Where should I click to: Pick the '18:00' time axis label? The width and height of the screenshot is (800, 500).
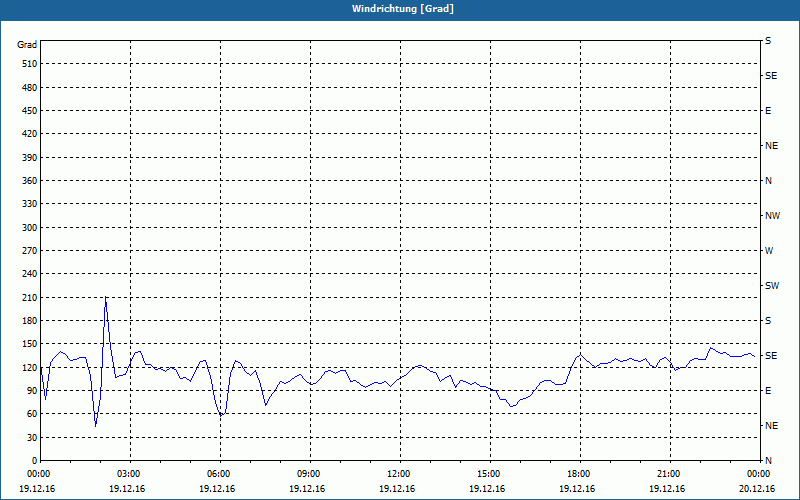pos(578,474)
